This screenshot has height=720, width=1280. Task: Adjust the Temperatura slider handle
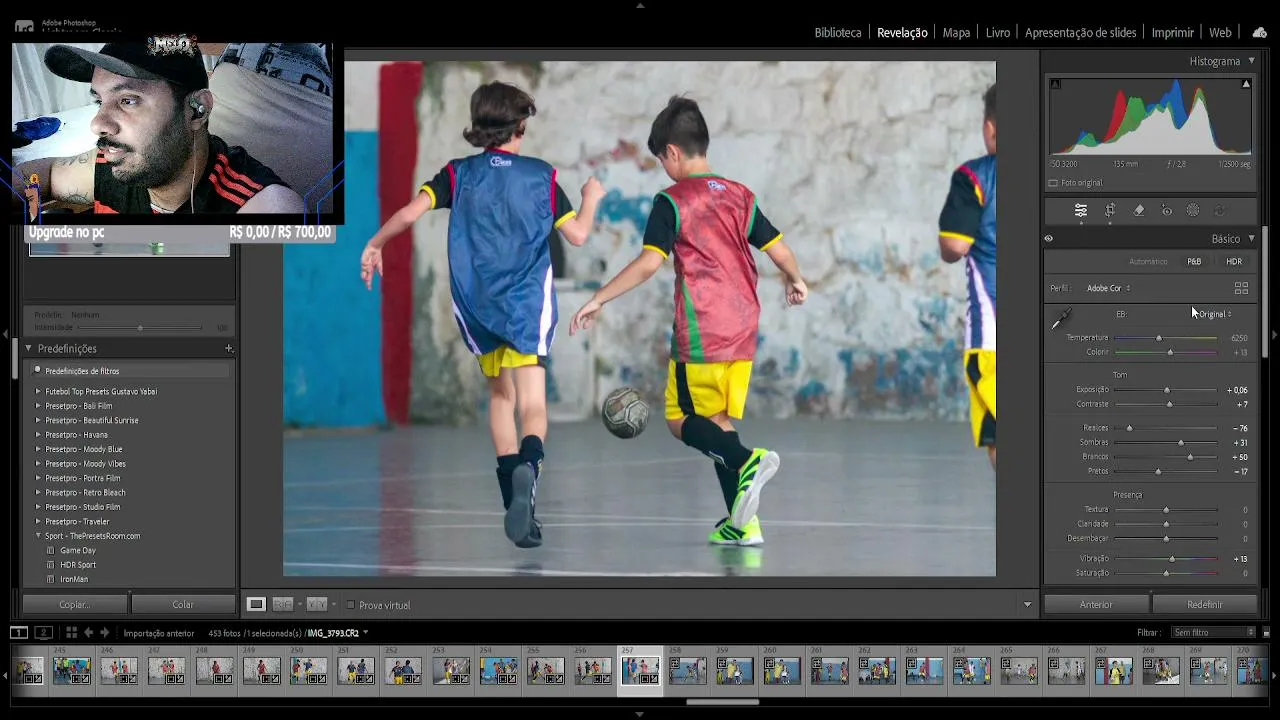(1159, 338)
